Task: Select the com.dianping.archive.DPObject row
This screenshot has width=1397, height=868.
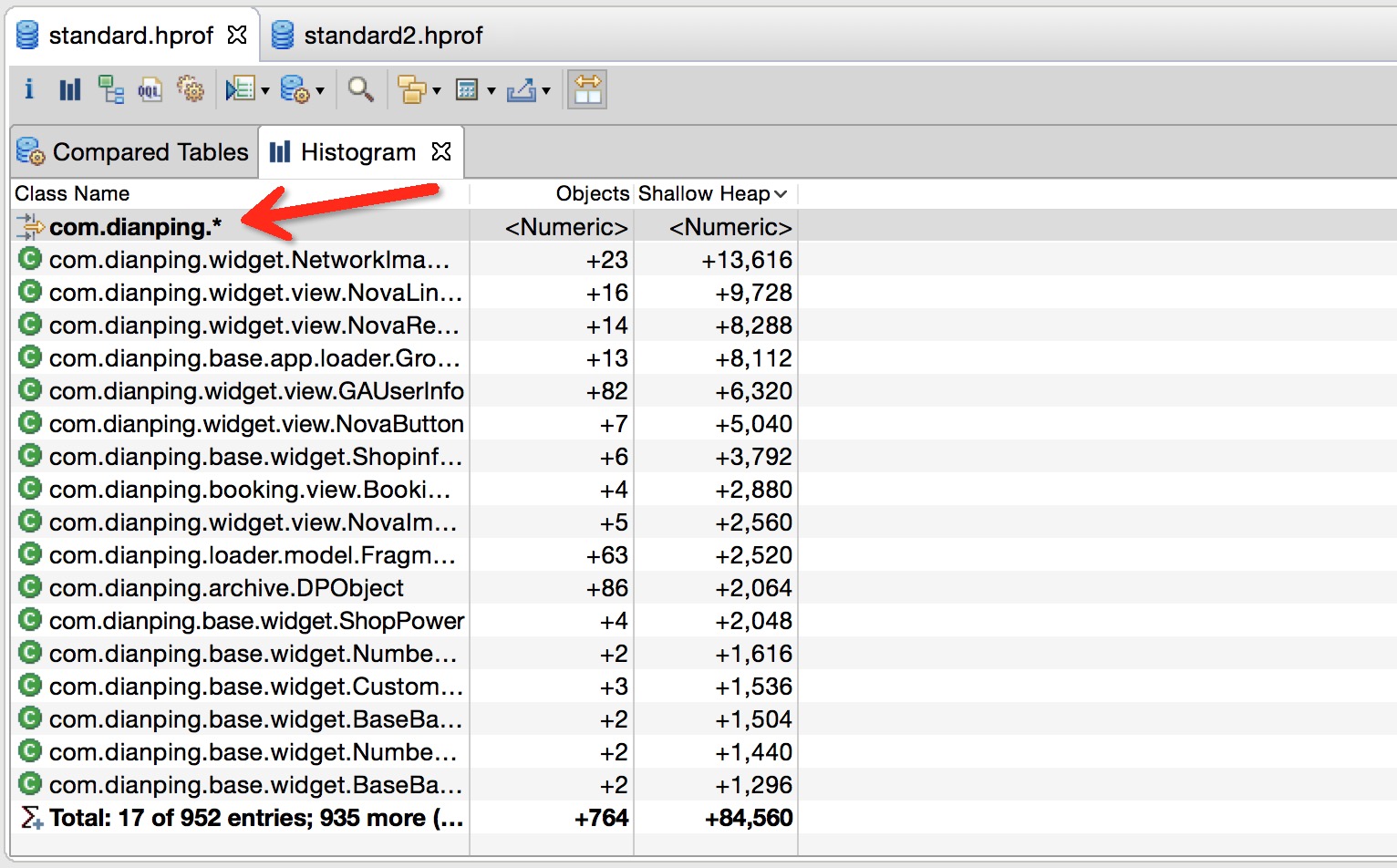Action: tap(226, 588)
